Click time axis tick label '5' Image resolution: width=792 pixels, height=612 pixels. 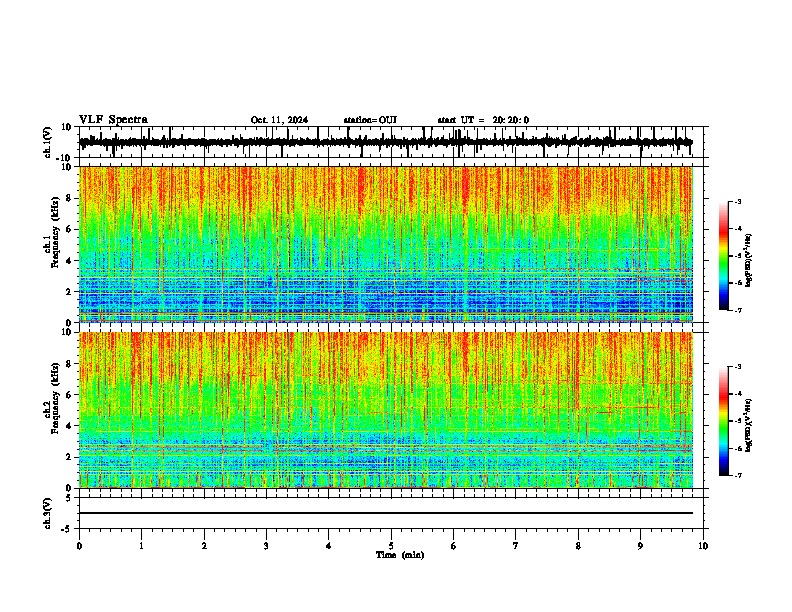click(x=391, y=546)
